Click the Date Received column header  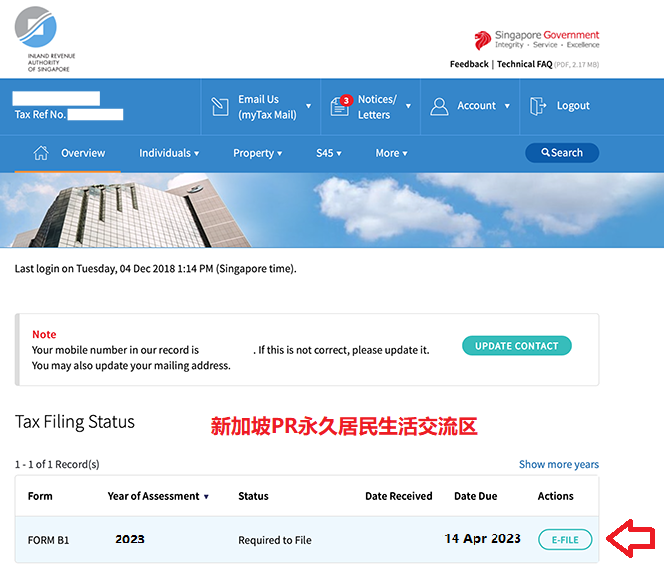pos(399,496)
